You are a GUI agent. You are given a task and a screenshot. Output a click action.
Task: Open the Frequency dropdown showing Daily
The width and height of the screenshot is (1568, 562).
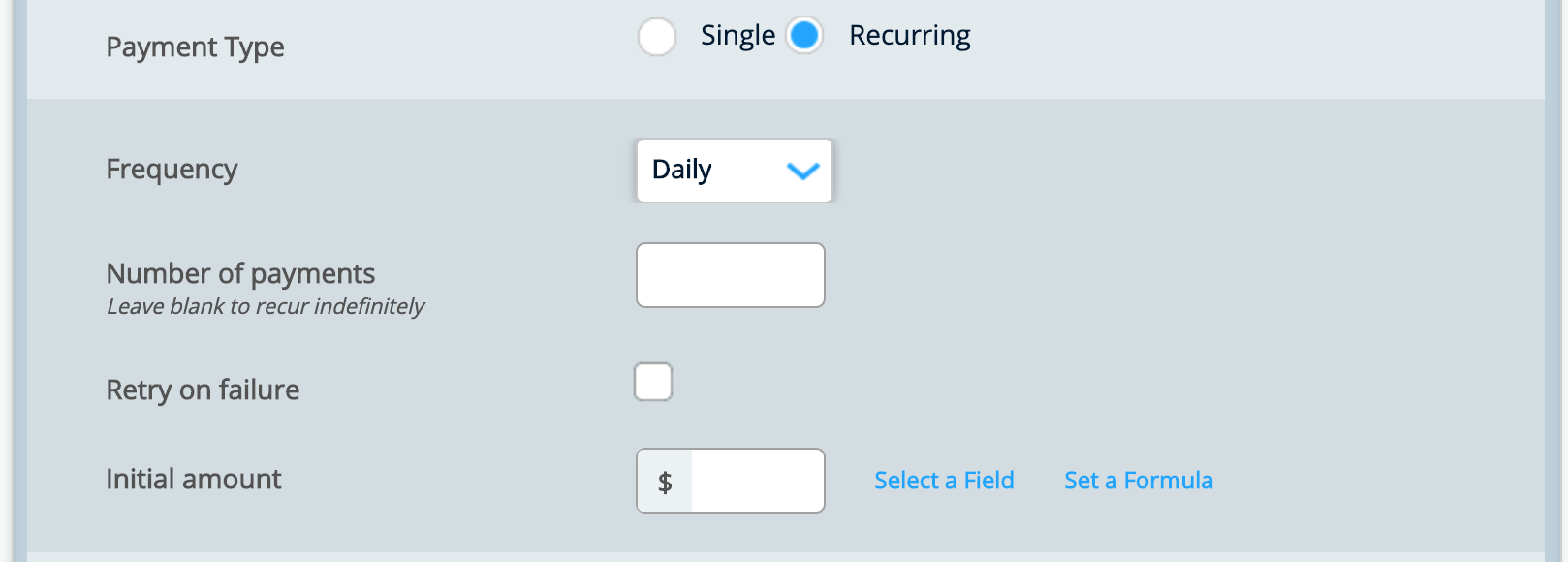point(734,171)
